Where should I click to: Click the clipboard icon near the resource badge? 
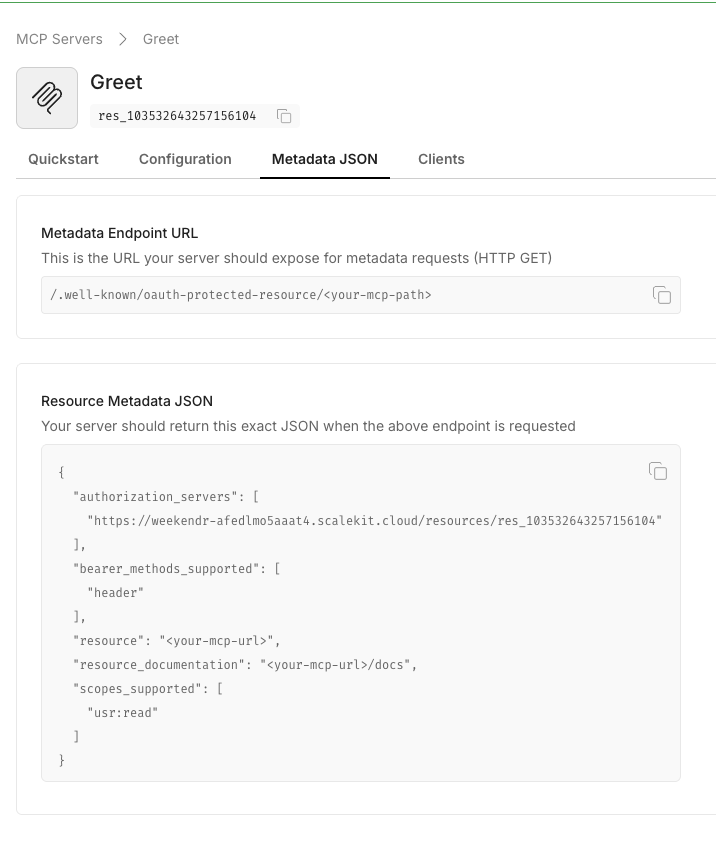[x=283, y=116]
